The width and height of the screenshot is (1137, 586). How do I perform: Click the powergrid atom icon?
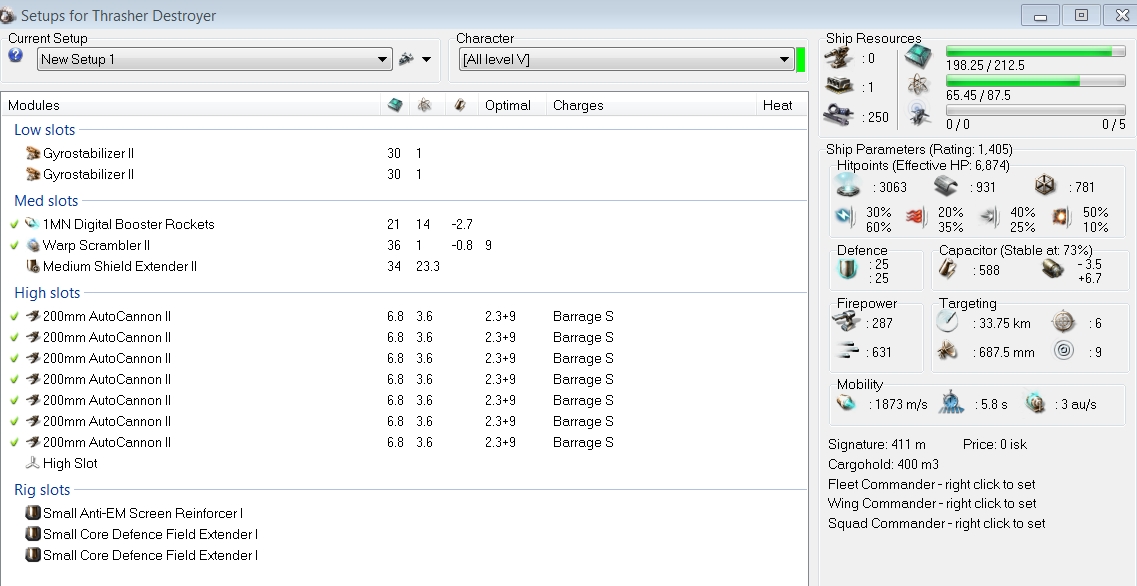(x=918, y=85)
